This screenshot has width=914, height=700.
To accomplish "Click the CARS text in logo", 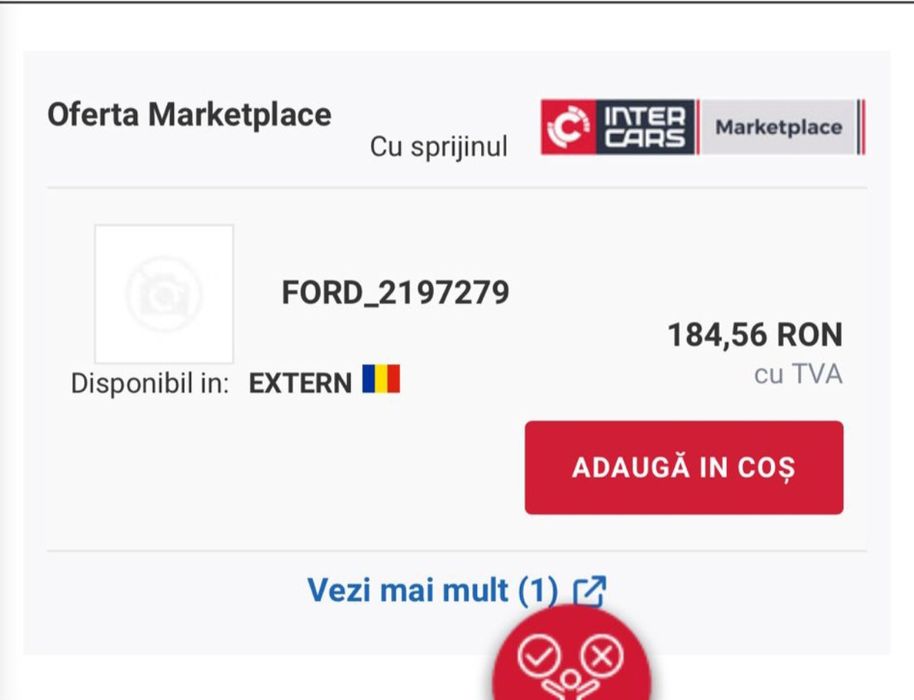I will click(646, 138).
